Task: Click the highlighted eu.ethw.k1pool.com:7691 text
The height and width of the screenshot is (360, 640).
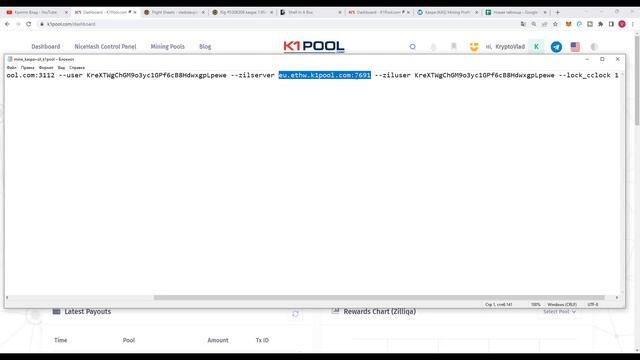Action: click(324, 75)
